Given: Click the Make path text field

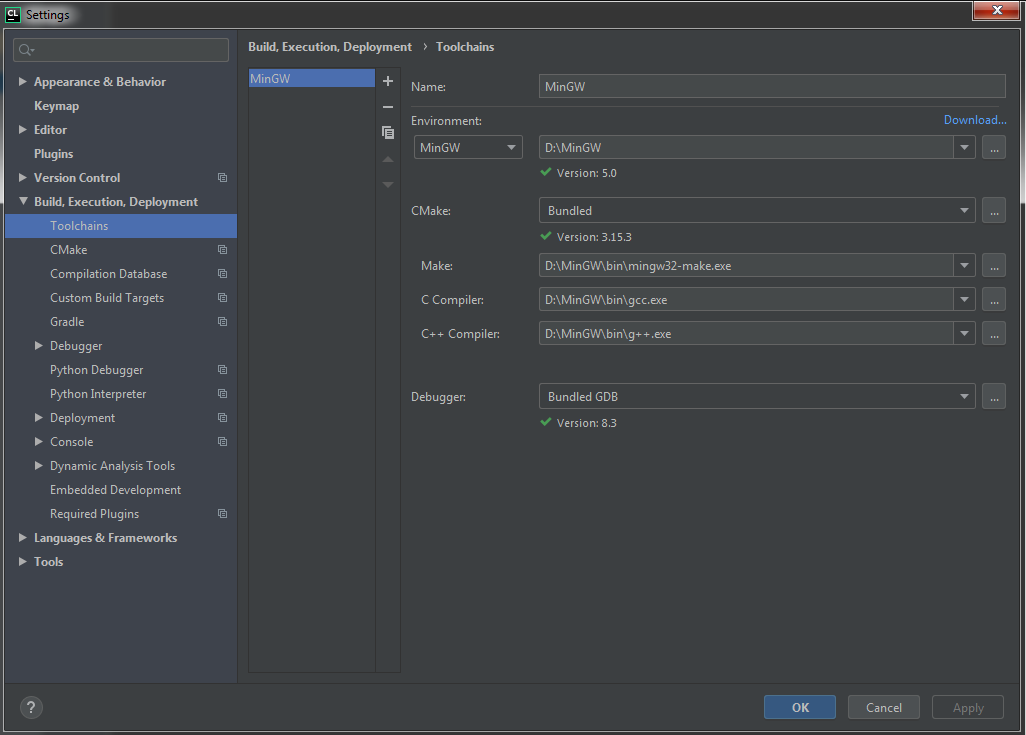Looking at the screenshot, I should pos(746,266).
